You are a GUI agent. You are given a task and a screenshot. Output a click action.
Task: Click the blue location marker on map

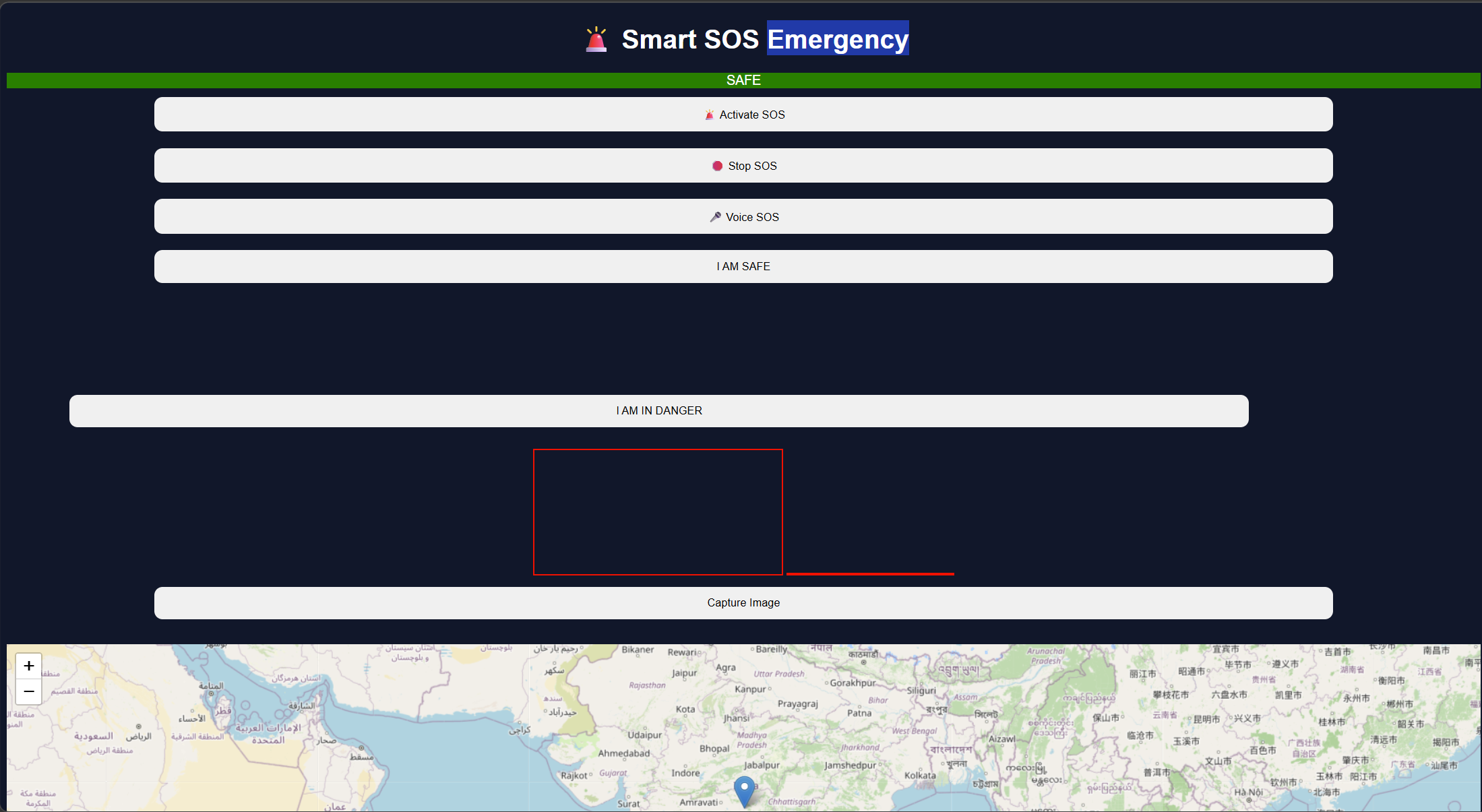pos(744,792)
